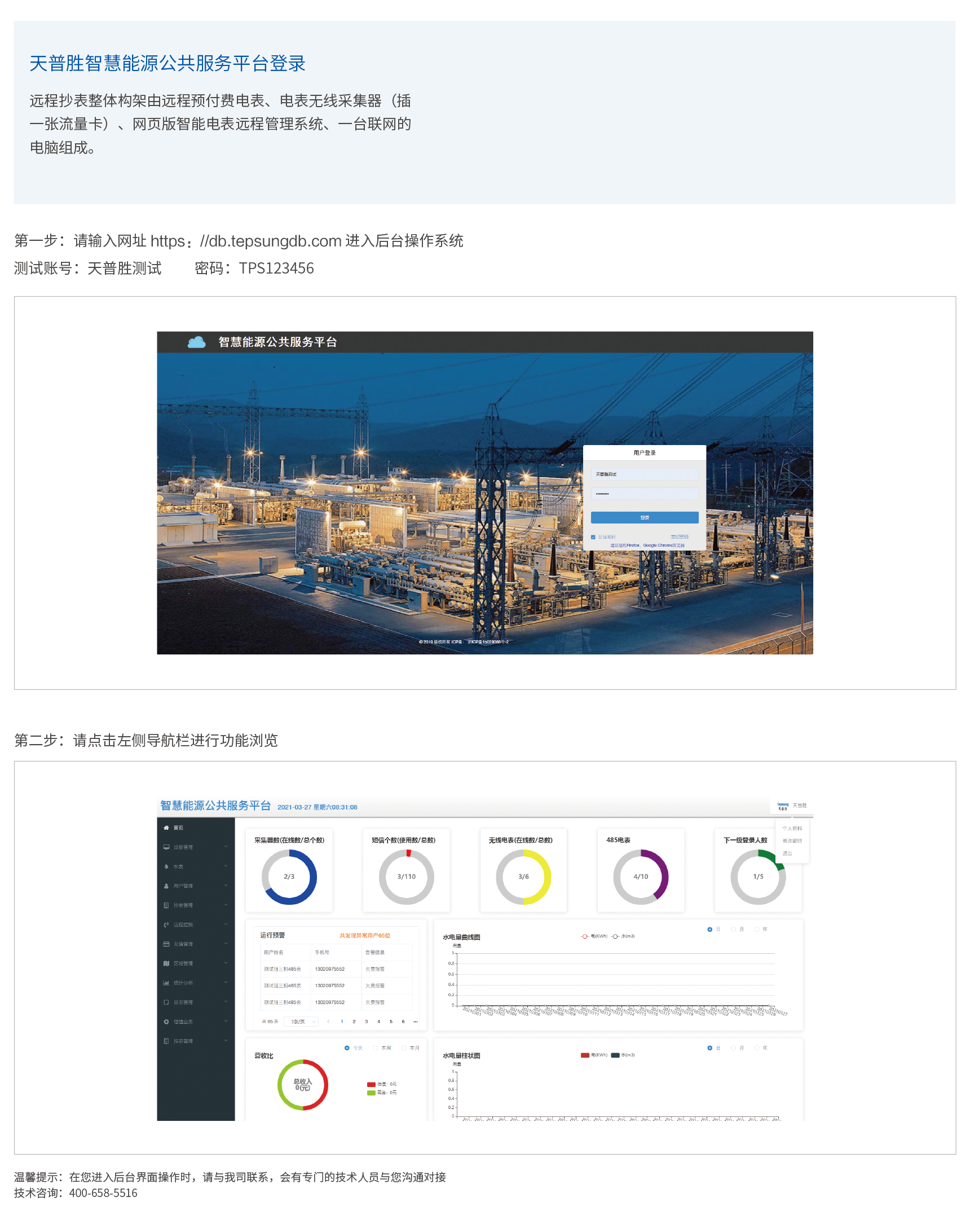This screenshot has width=970, height=1232.
Task: Click the Tepsung logo in dashboard header
Action: (783, 806)
